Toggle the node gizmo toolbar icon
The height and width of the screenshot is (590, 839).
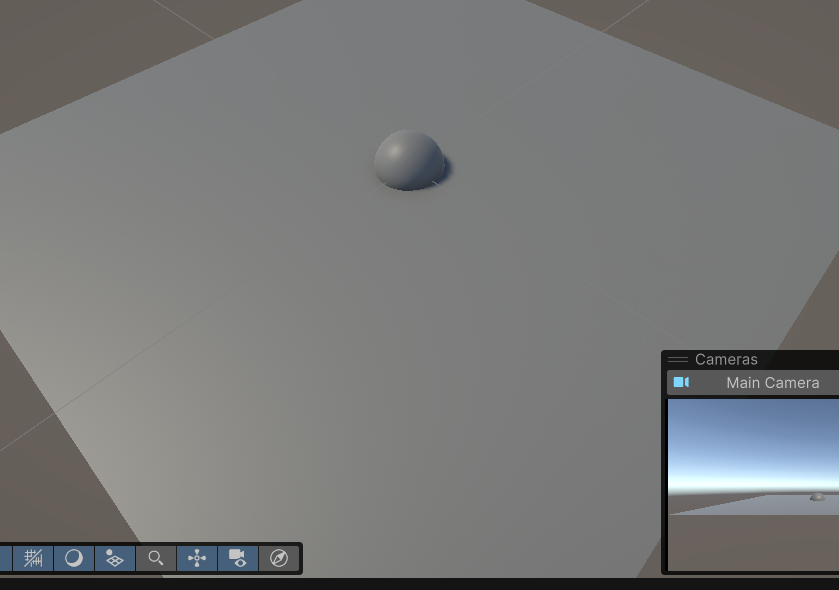pos(197,558)
